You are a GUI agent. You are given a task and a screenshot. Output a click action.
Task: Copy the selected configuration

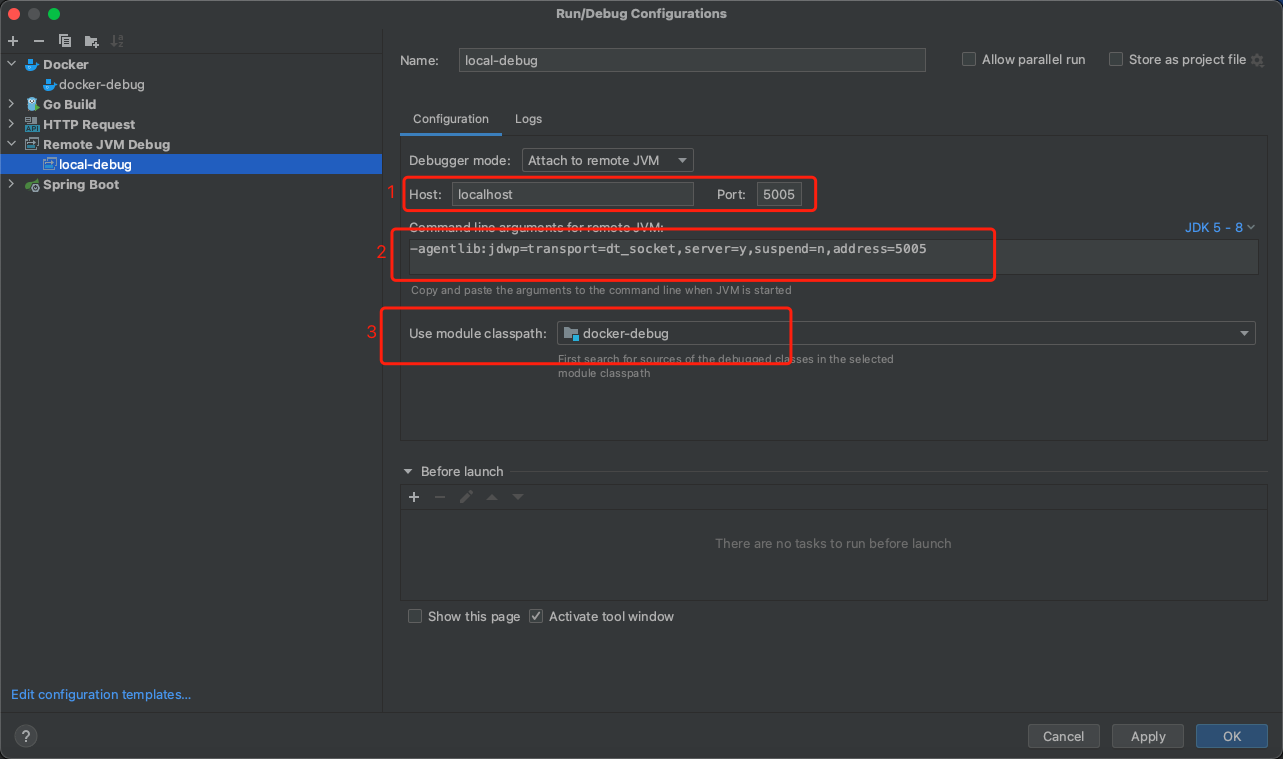click(65, 41)
